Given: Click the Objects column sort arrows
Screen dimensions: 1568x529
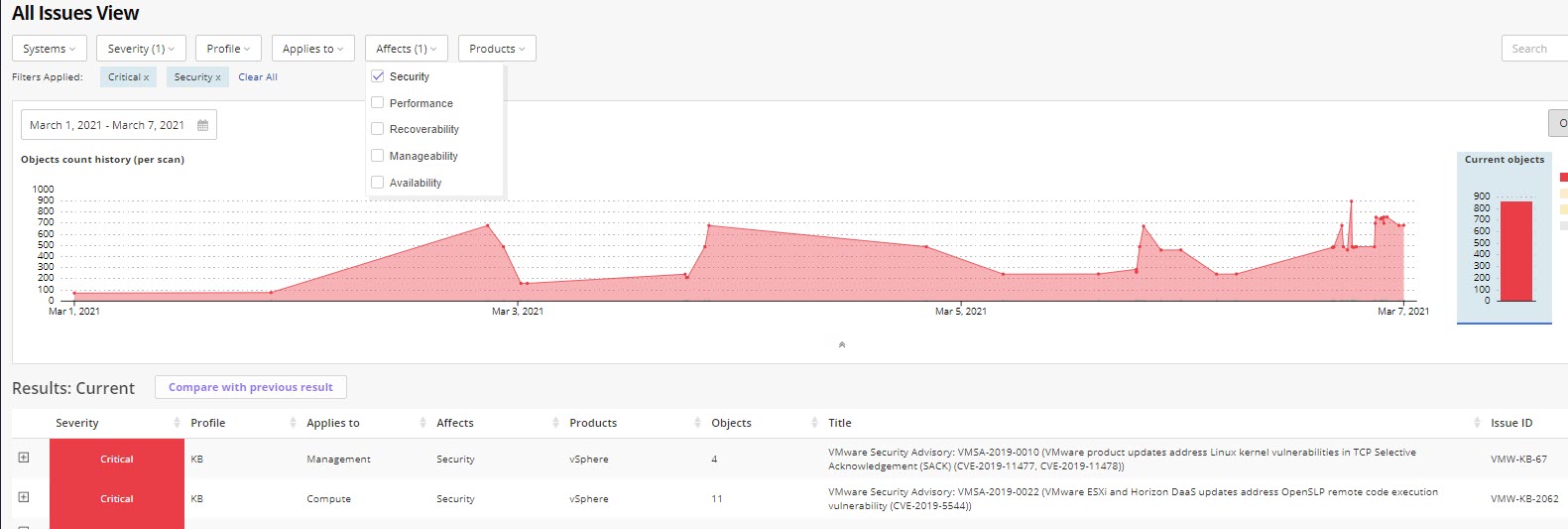Looking at the screenshot, I should (815, 423).
